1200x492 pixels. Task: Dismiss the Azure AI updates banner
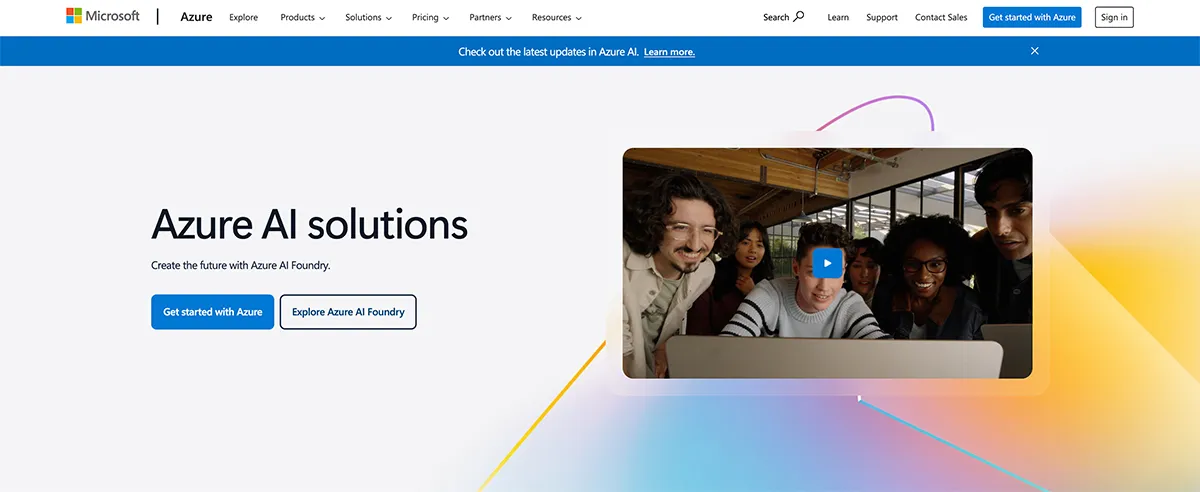click(1035, 51)
